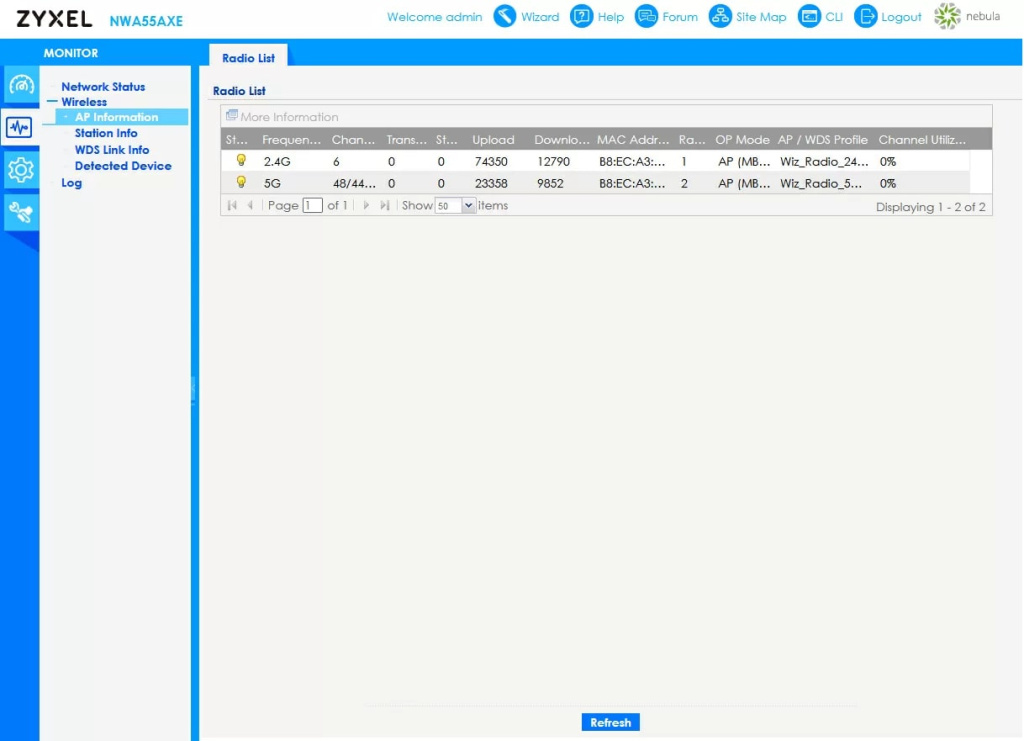Open the Maintenance tools sidebar icon
This screenshot has width=1024, height=741.
(20, 212)
